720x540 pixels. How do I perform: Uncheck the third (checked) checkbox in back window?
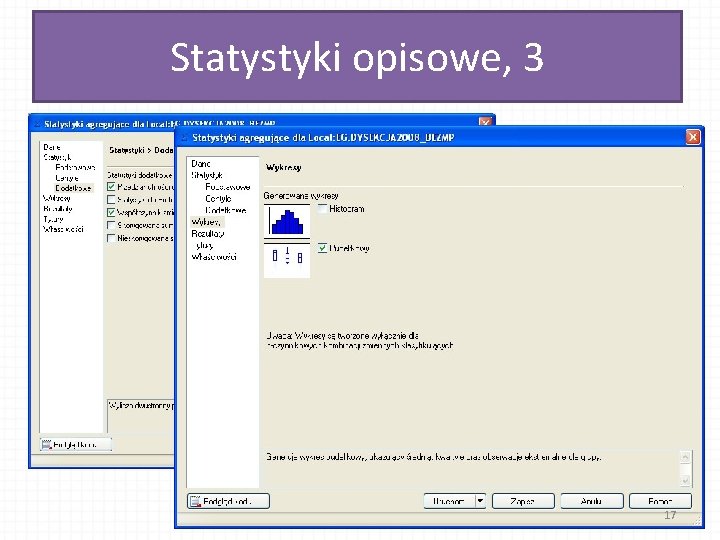tap(111, 212)
